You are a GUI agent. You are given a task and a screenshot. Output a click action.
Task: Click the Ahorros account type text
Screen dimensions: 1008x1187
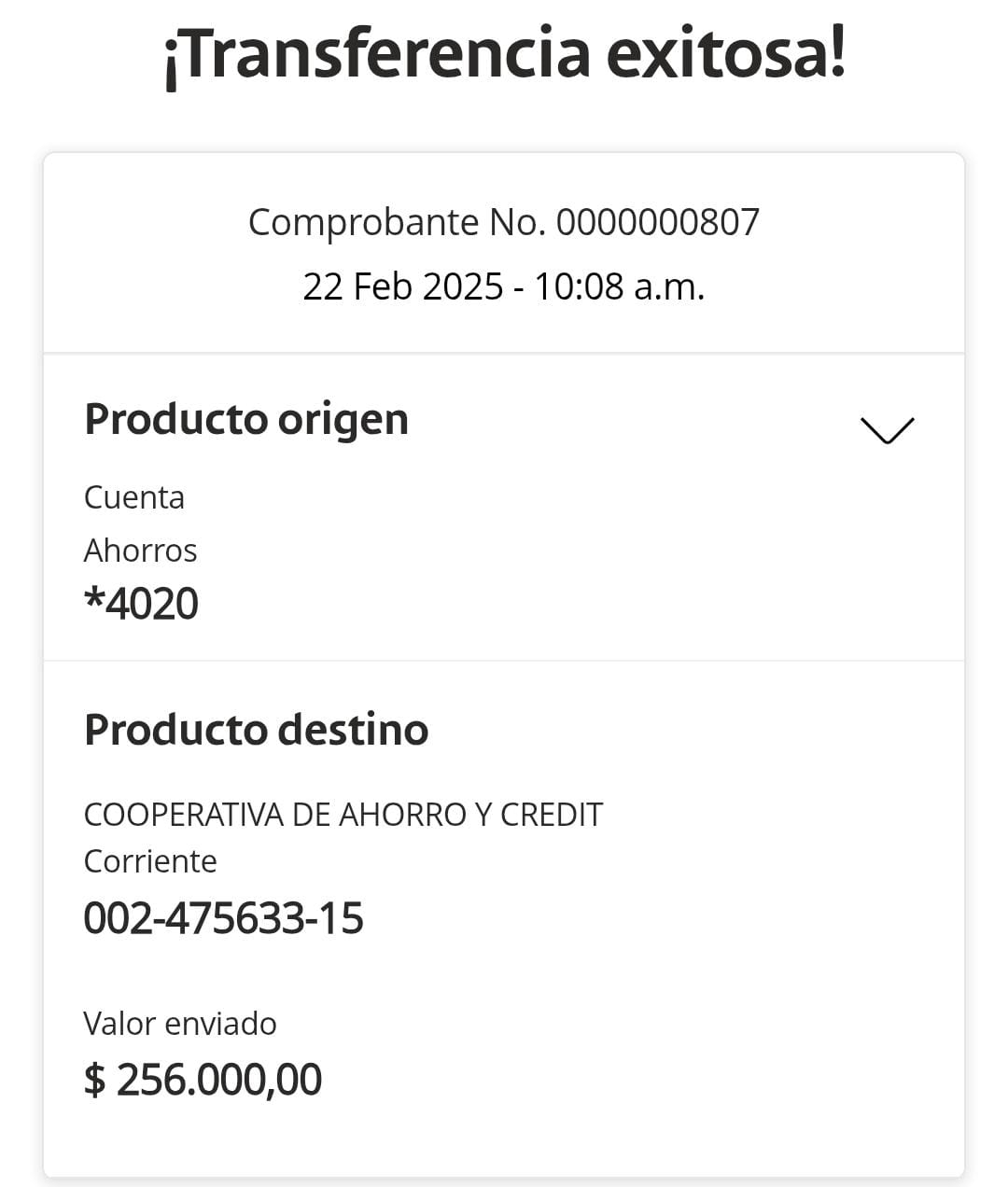point(140,551)
